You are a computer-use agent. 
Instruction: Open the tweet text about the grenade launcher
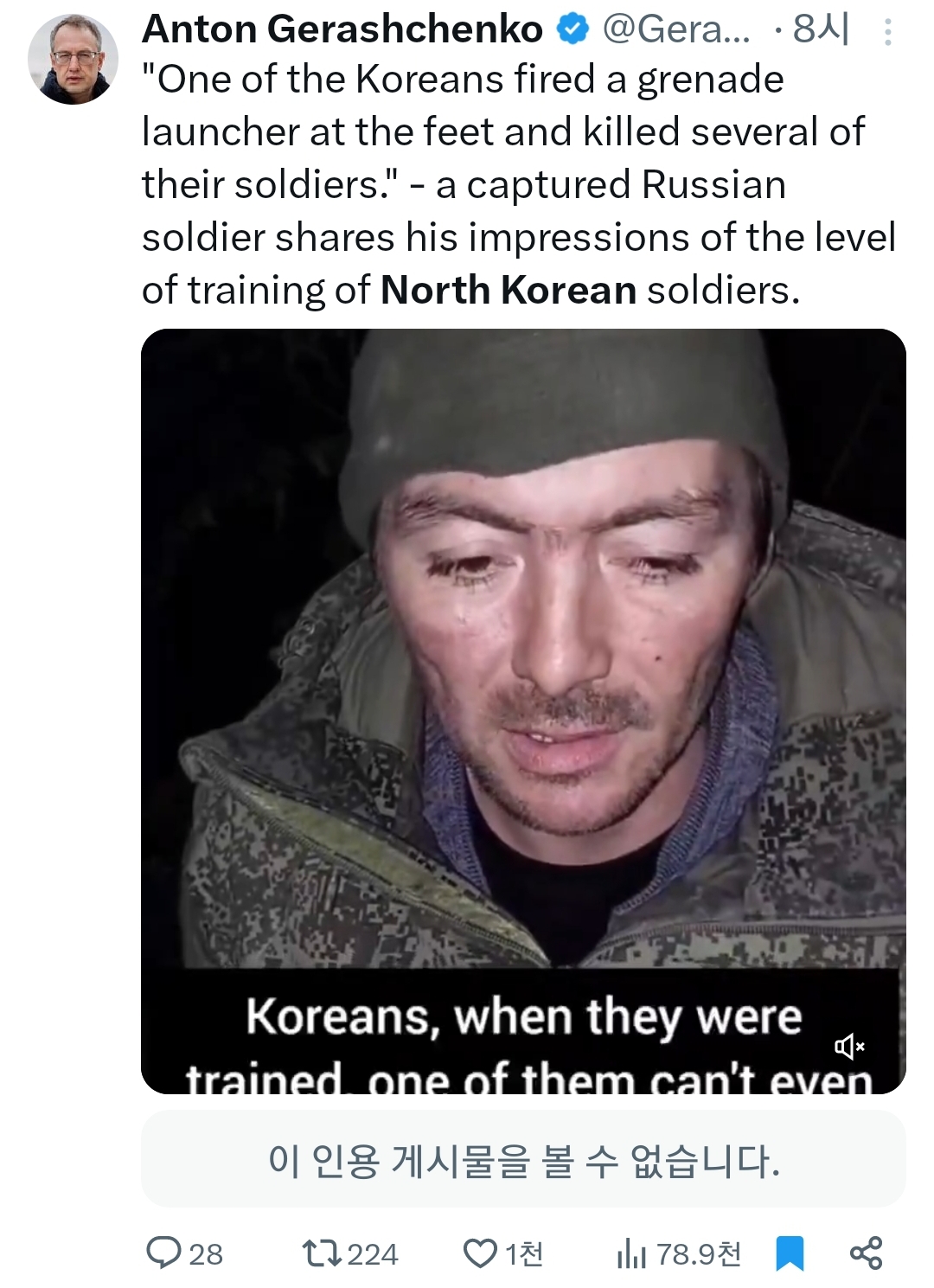pyautogui.click(x=519, y=184)
